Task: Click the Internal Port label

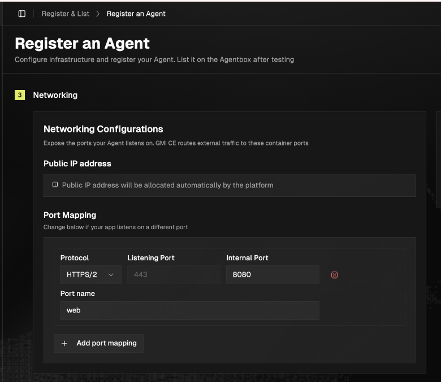Action: [247, 258]
